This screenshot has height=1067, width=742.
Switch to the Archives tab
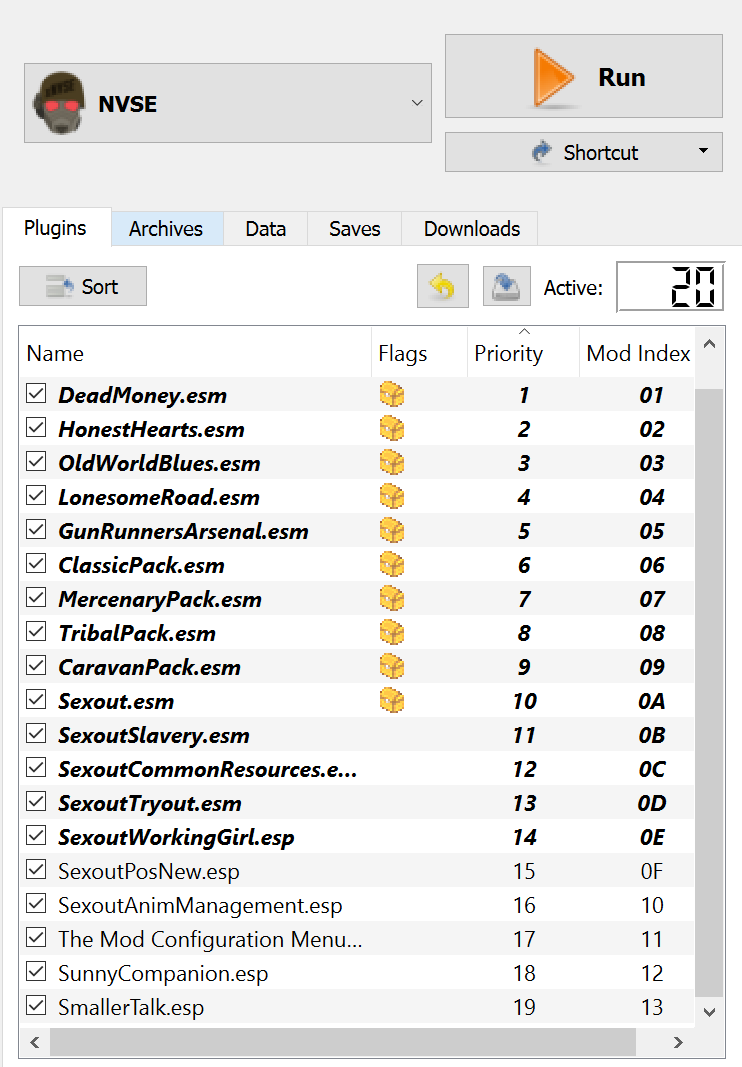click(166, 229)
